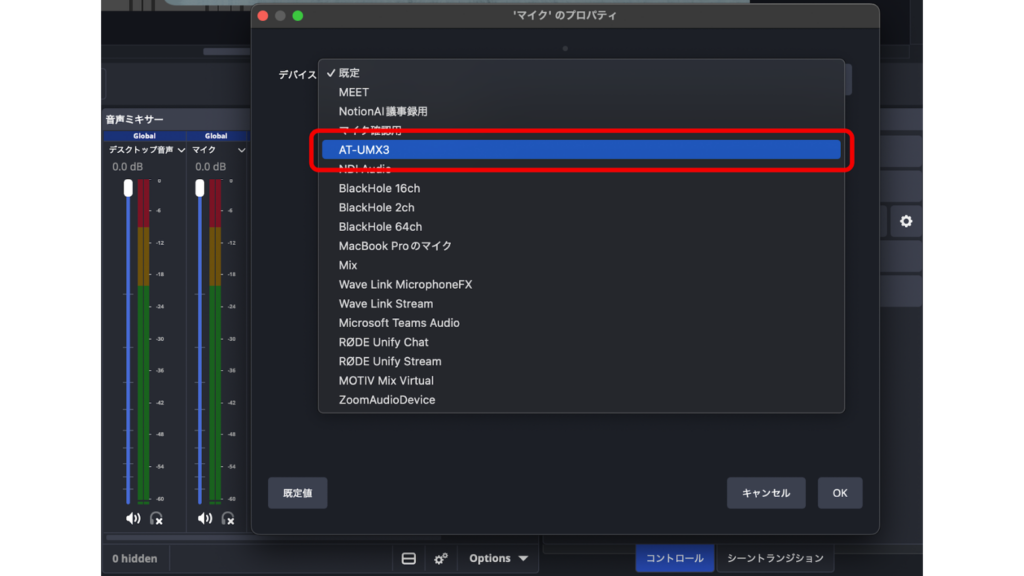
Task: Toggle headphone monitoring icon for マイク channel
Action: pos(228,518)
